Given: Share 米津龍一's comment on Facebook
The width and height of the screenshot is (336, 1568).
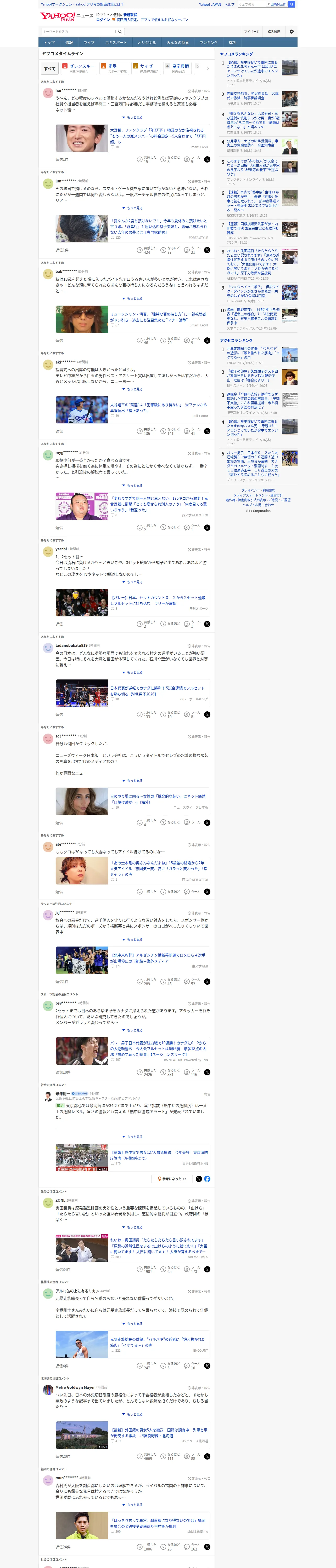Looking at the screenshot, I should point(207,1179).
